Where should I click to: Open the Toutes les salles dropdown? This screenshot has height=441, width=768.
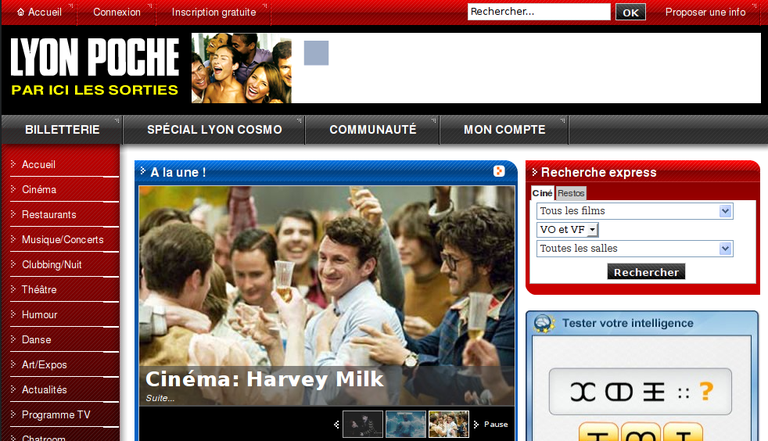click(635, 248)
